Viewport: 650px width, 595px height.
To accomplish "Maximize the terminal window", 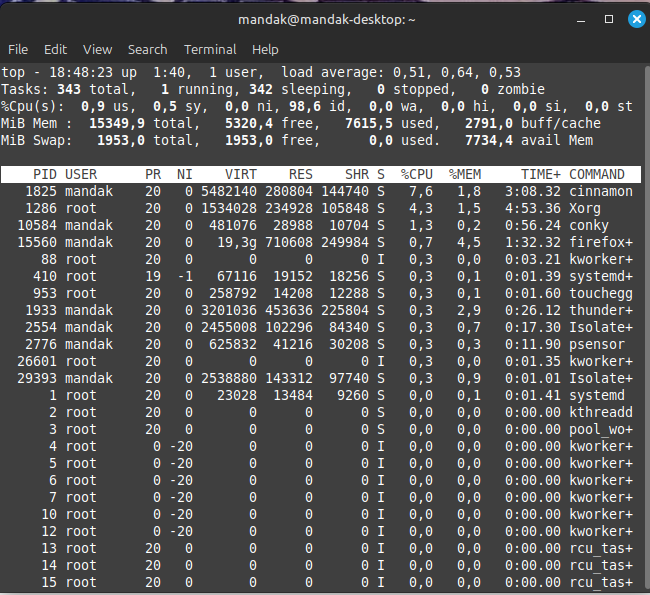I will 609,19.
